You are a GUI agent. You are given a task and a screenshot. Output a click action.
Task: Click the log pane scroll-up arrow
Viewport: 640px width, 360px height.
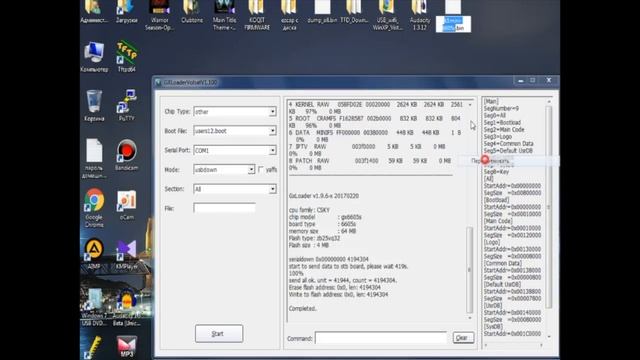pos(470,105)
